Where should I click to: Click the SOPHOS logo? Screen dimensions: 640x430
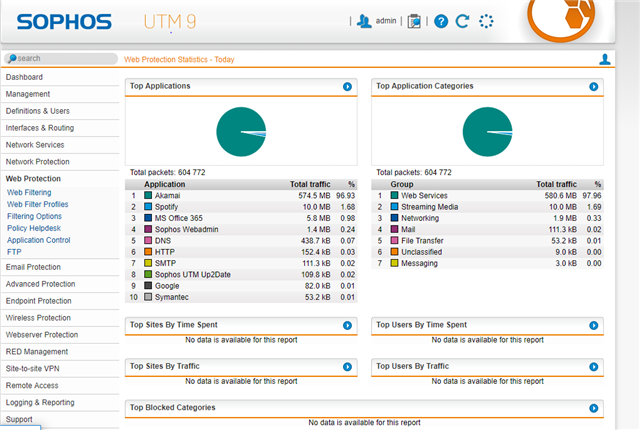coord(64,22)
